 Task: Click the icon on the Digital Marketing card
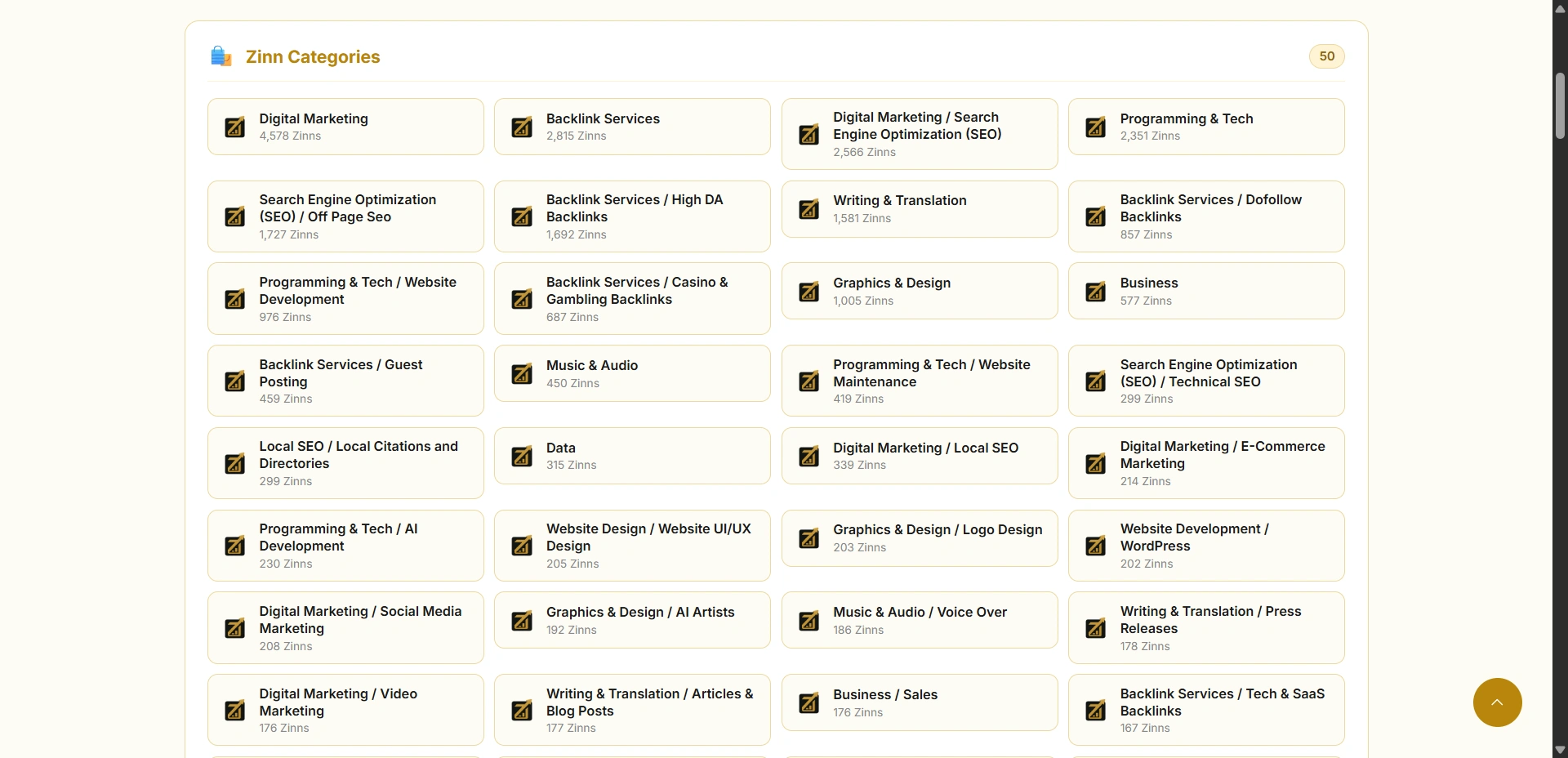(235, 127)
